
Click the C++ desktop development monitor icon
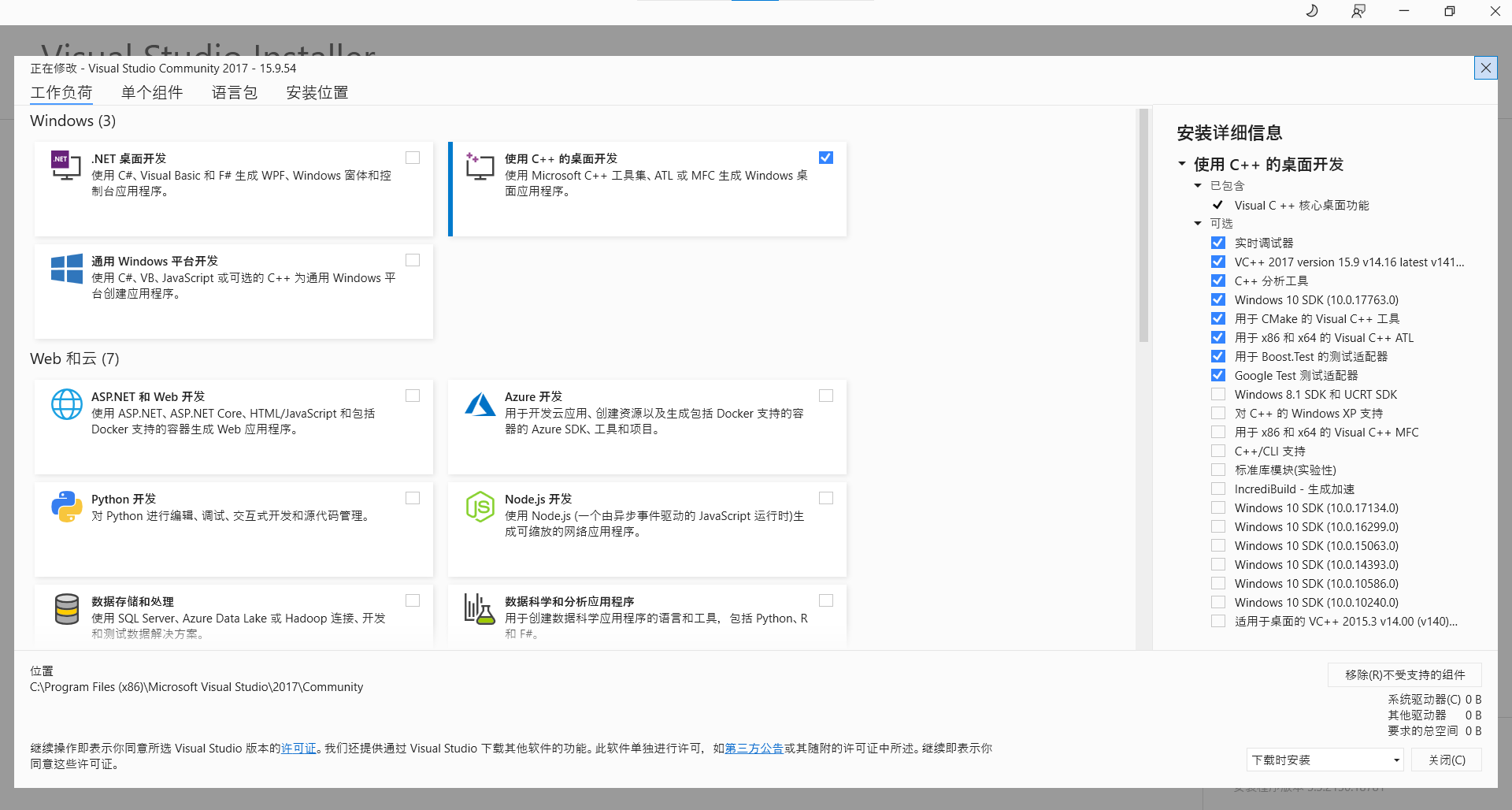[x=480, y=166]
